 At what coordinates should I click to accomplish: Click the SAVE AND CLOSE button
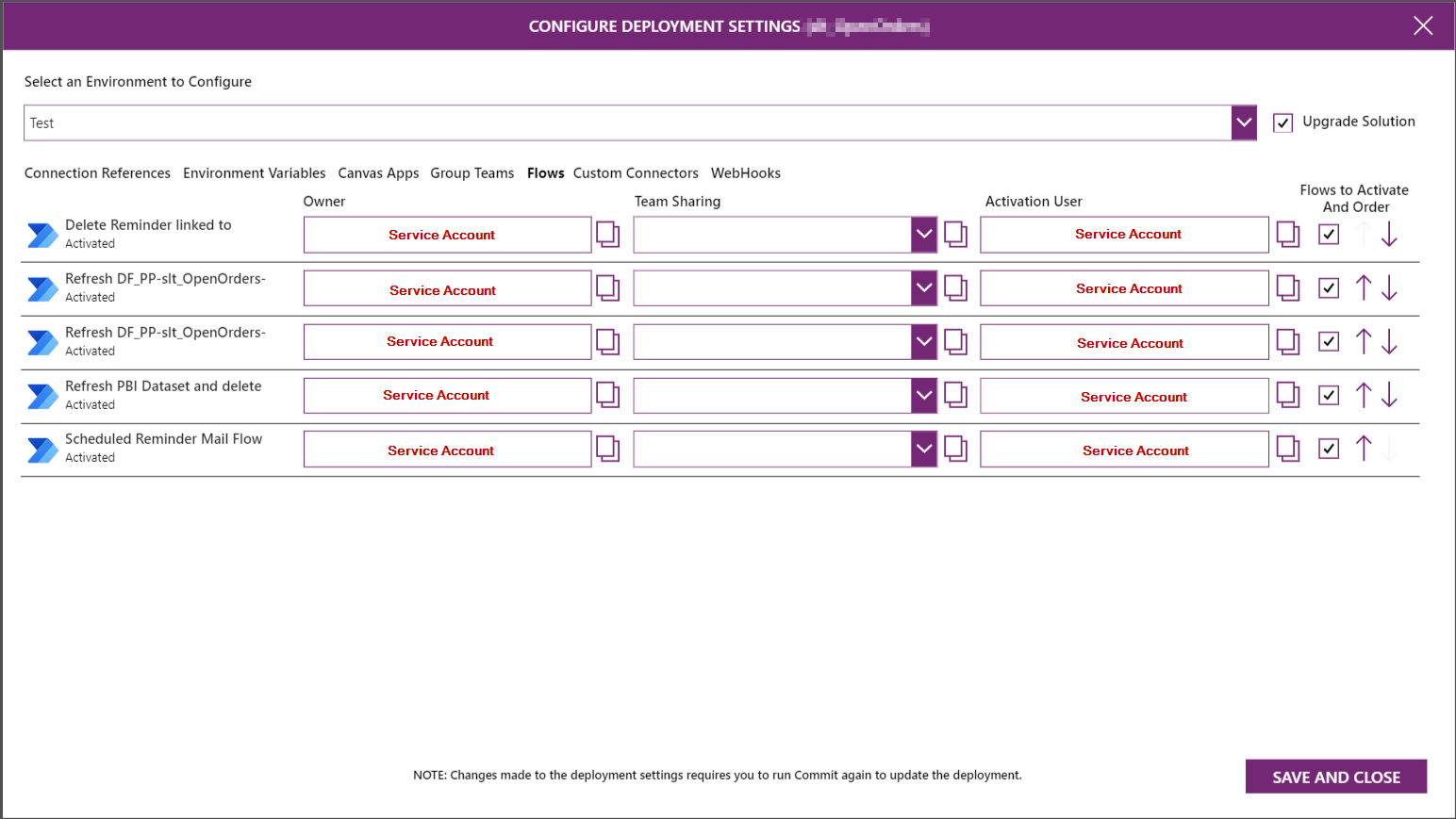[x=1335, y=776]
